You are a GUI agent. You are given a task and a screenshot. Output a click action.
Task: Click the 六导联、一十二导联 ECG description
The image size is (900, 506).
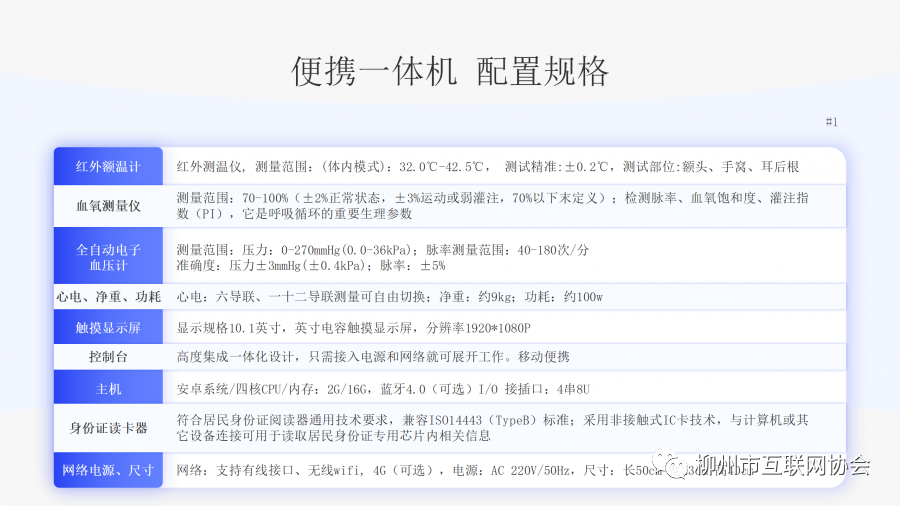[390, 297]
